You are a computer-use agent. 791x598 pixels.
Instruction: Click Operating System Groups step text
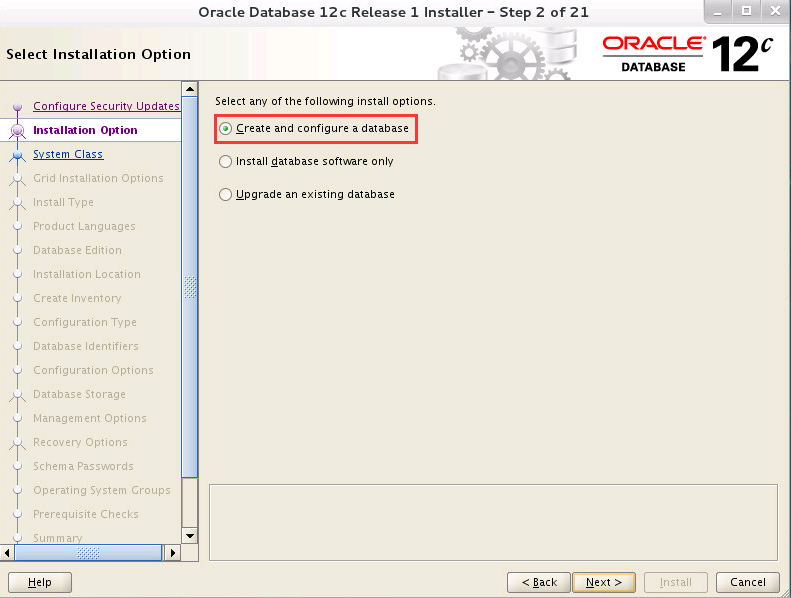click(102, 490)
